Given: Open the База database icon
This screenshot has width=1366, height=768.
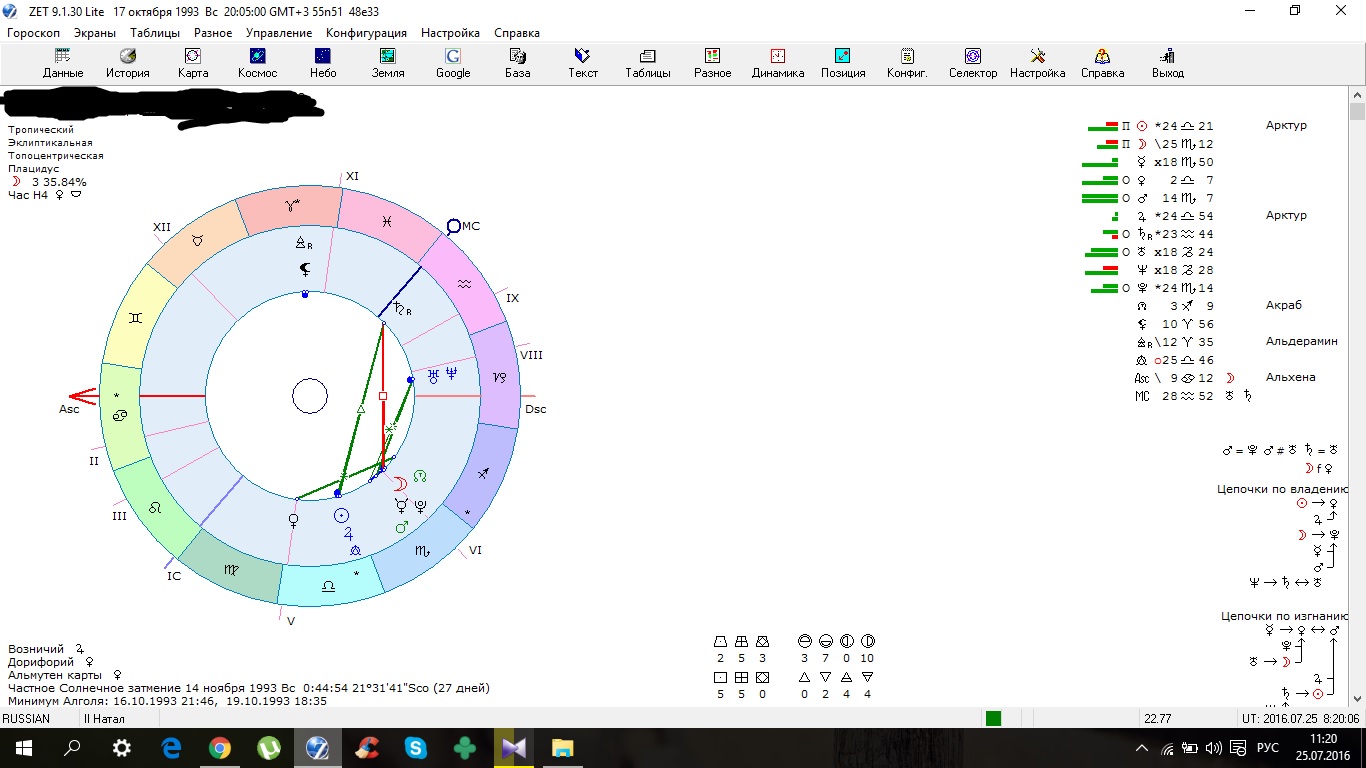Looking at the screenshot, I should coord(517,63).
